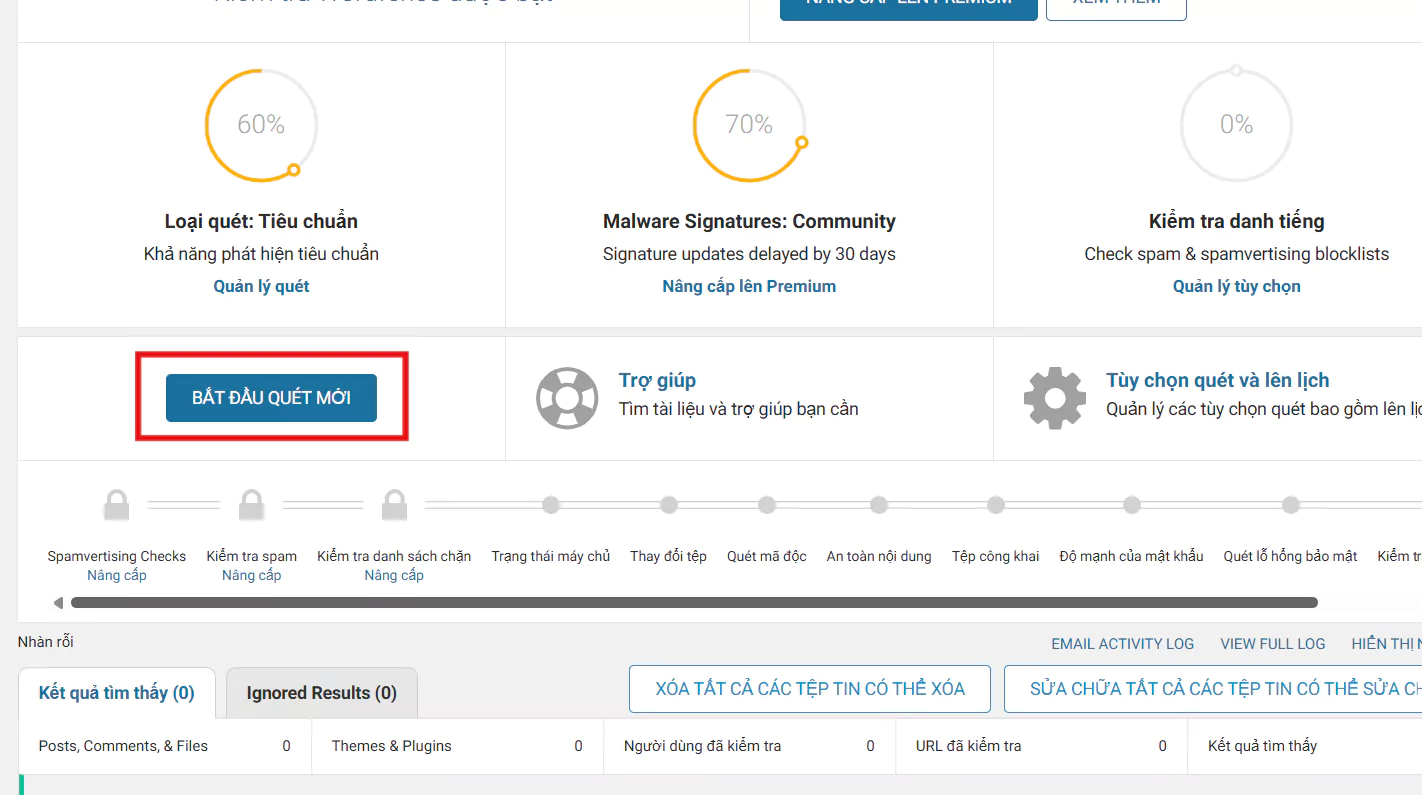Click Nâng cấp under Kiểm tra spam
Viewport: 1422px width, 795px height.
(x=251, y=575)
